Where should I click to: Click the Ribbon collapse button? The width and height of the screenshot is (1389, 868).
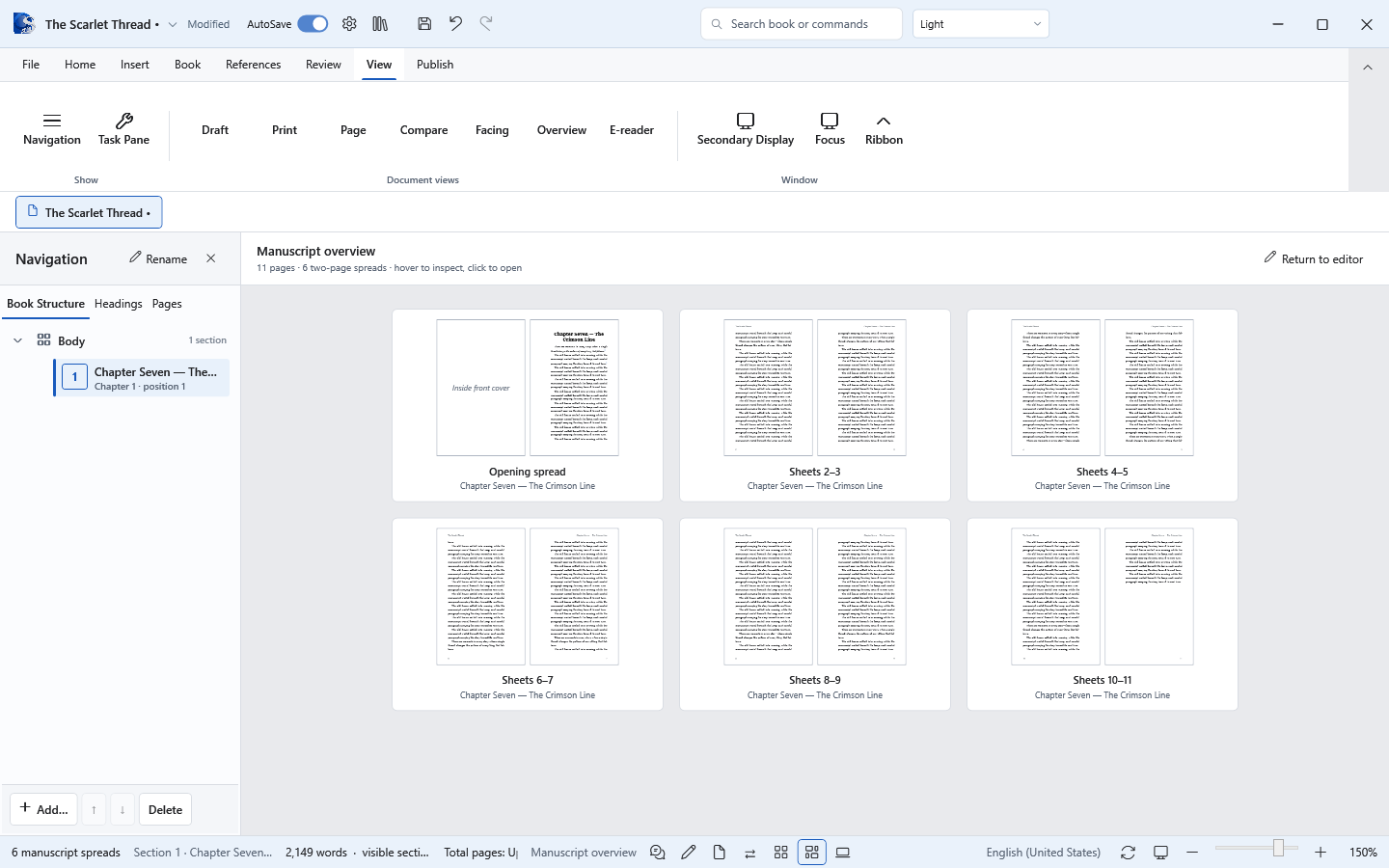884,129
